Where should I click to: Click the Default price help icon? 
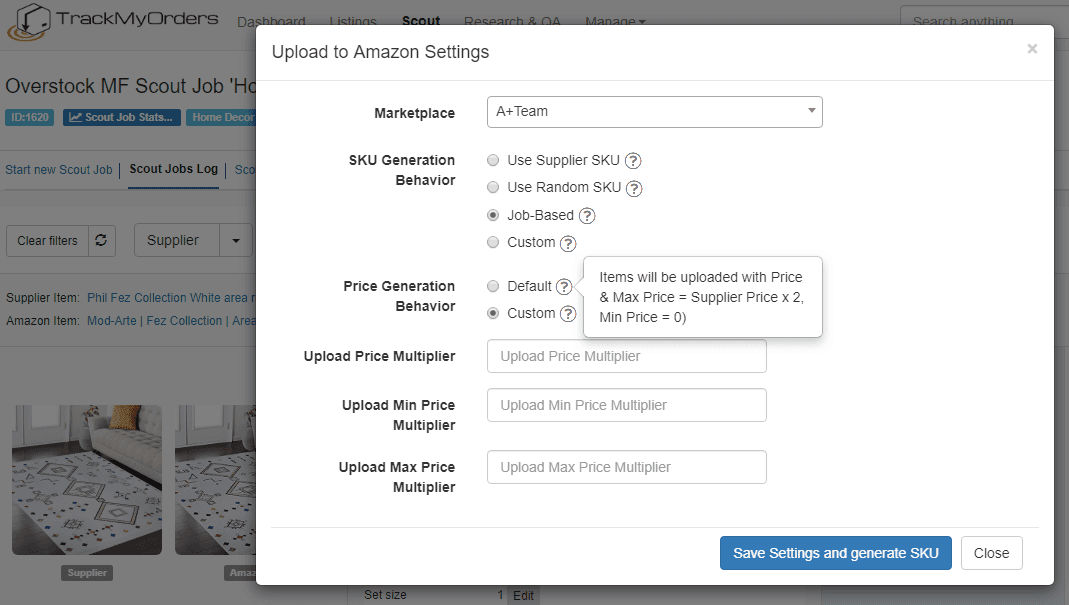tap(563, 286)
